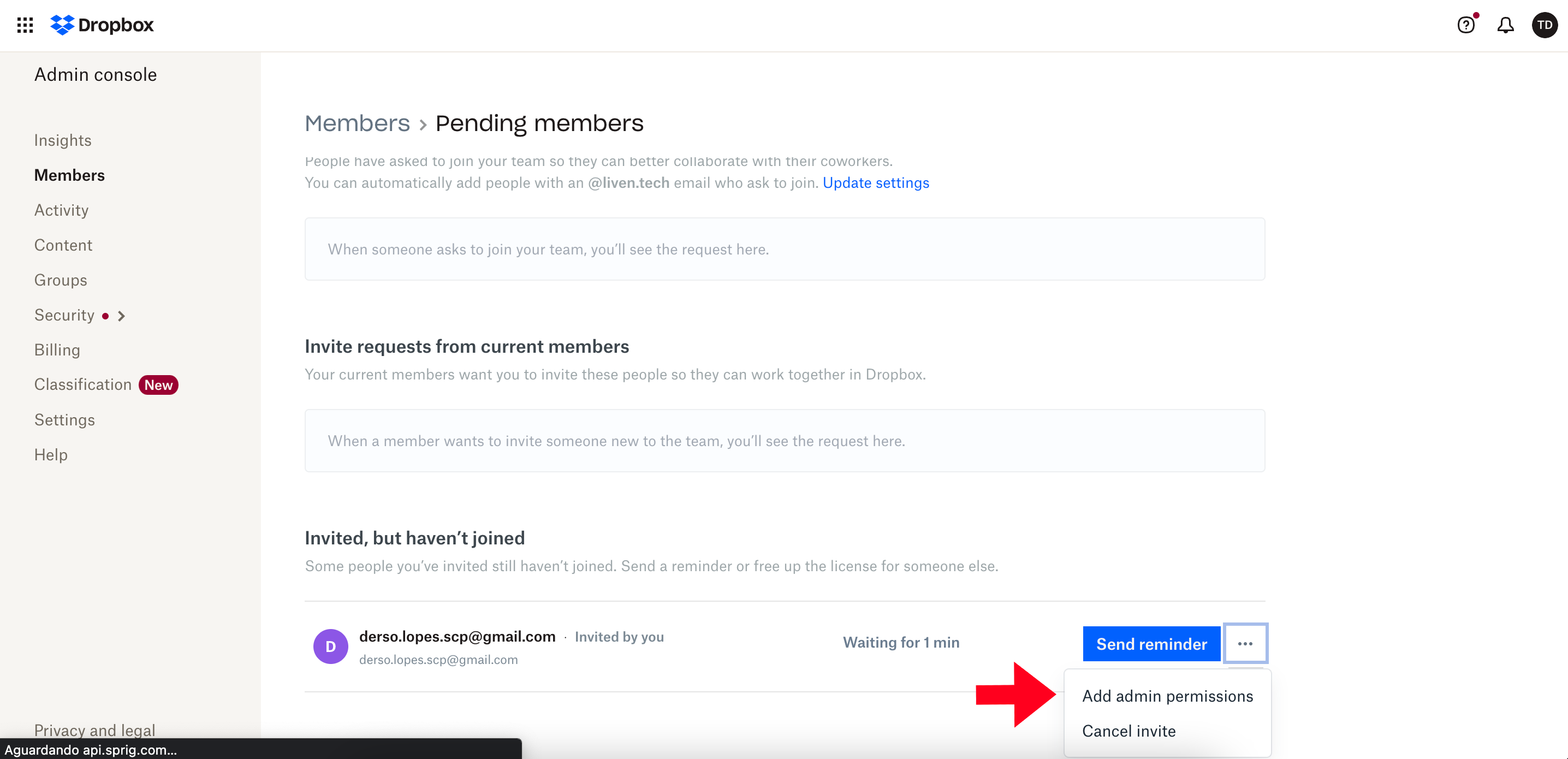The height and width of the screenshot is (759, 1568).
Task: Open the help question mark icon
Action: coord(1465,25)
